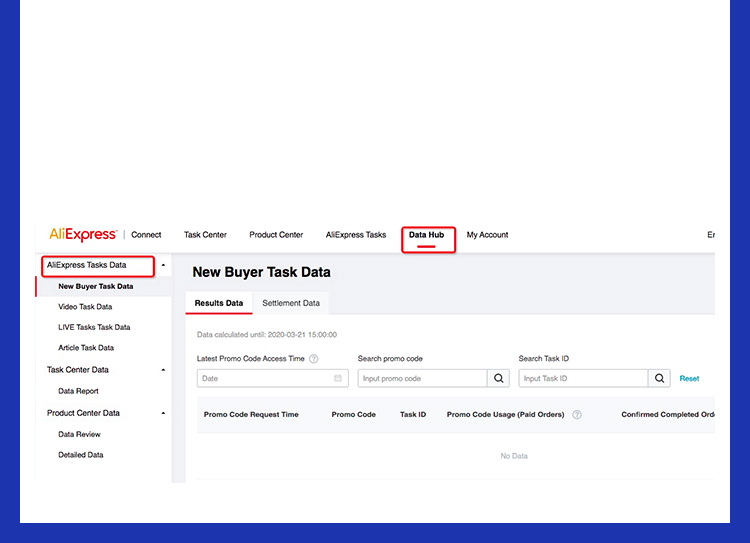Open Data Report under Task Center Data

pos(78,391)
